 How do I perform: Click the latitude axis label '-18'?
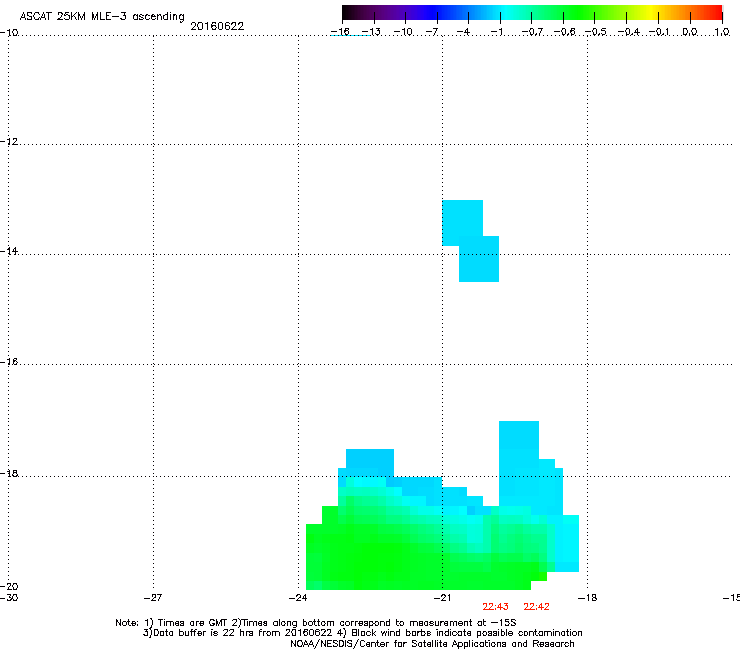coord(9,473)
